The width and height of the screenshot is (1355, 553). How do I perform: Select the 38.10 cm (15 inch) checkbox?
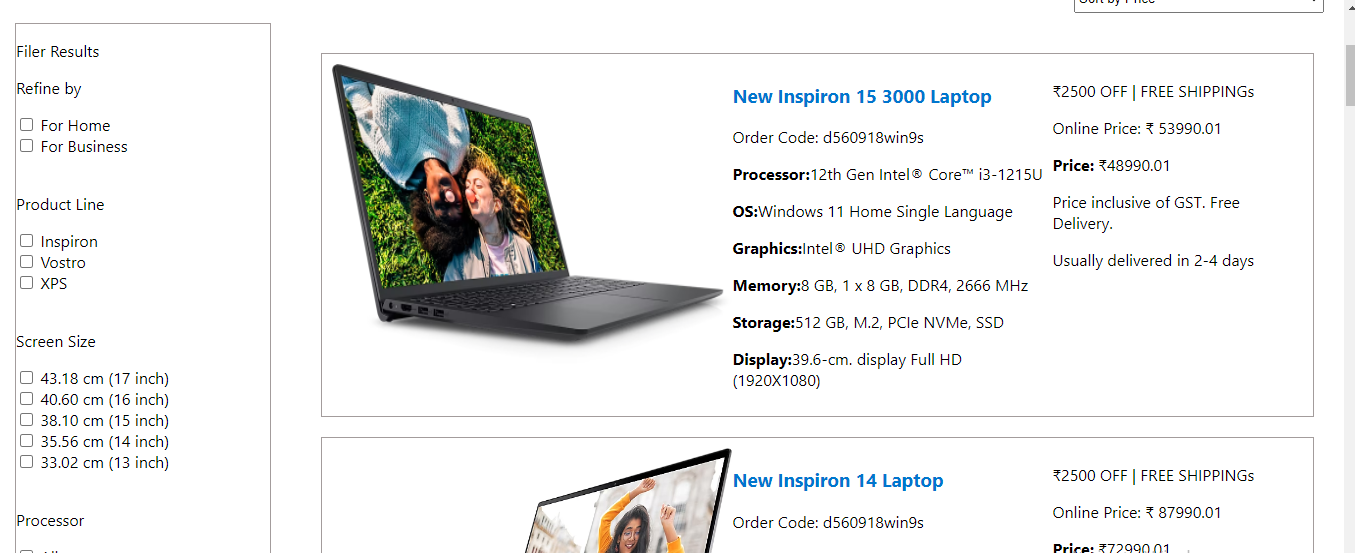[27, 420]
